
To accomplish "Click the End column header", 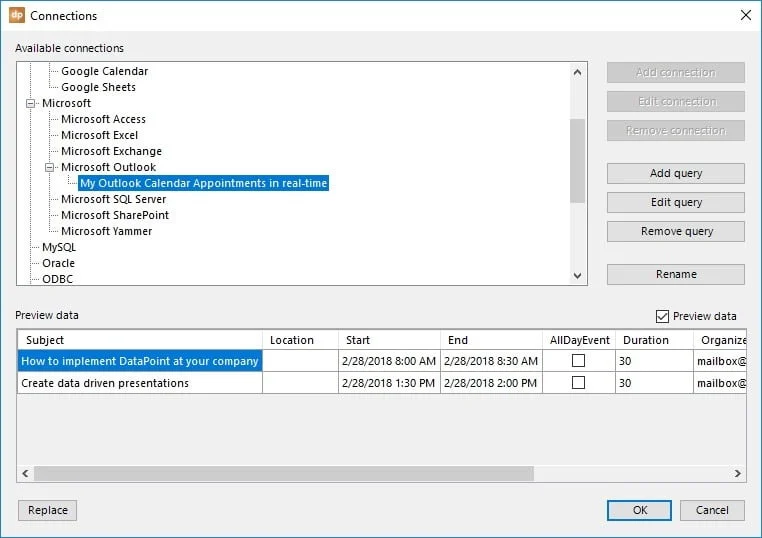I will pos(491,340).
